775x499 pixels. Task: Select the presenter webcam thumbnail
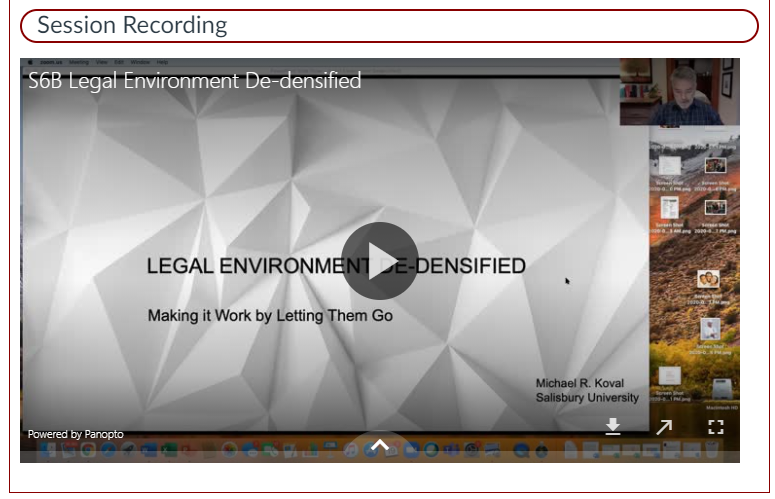pos(680,92)
